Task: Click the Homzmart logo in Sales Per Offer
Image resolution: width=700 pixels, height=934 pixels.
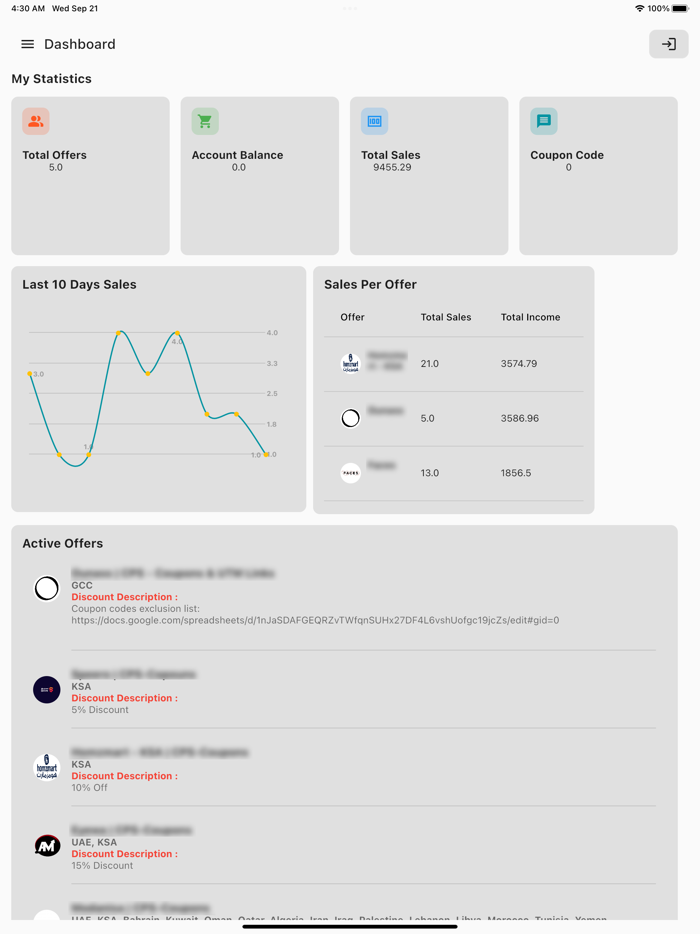Action: 351,363
